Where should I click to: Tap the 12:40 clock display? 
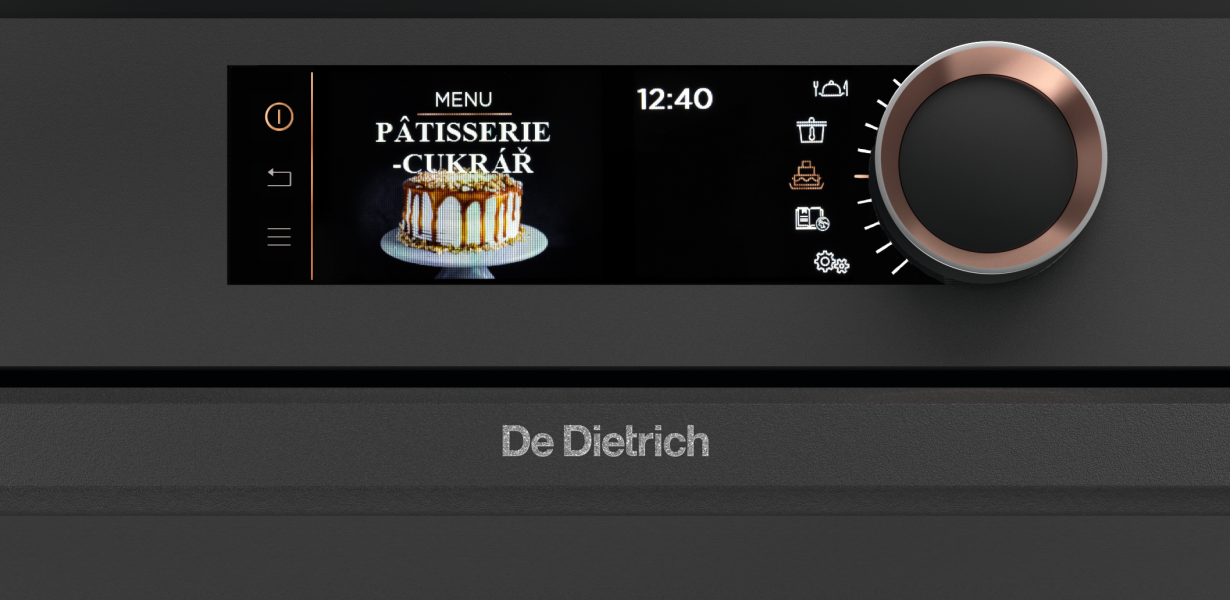click(x=675, y=98)
